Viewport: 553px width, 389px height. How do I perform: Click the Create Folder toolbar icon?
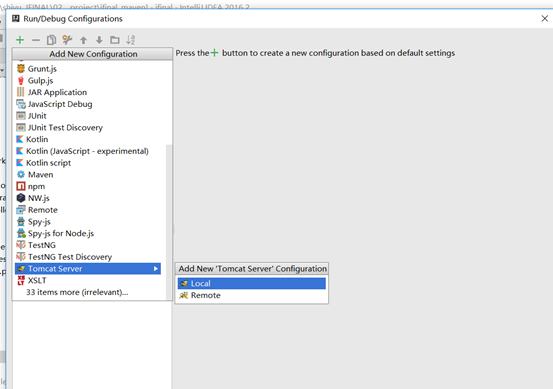(x=115, y=40)
